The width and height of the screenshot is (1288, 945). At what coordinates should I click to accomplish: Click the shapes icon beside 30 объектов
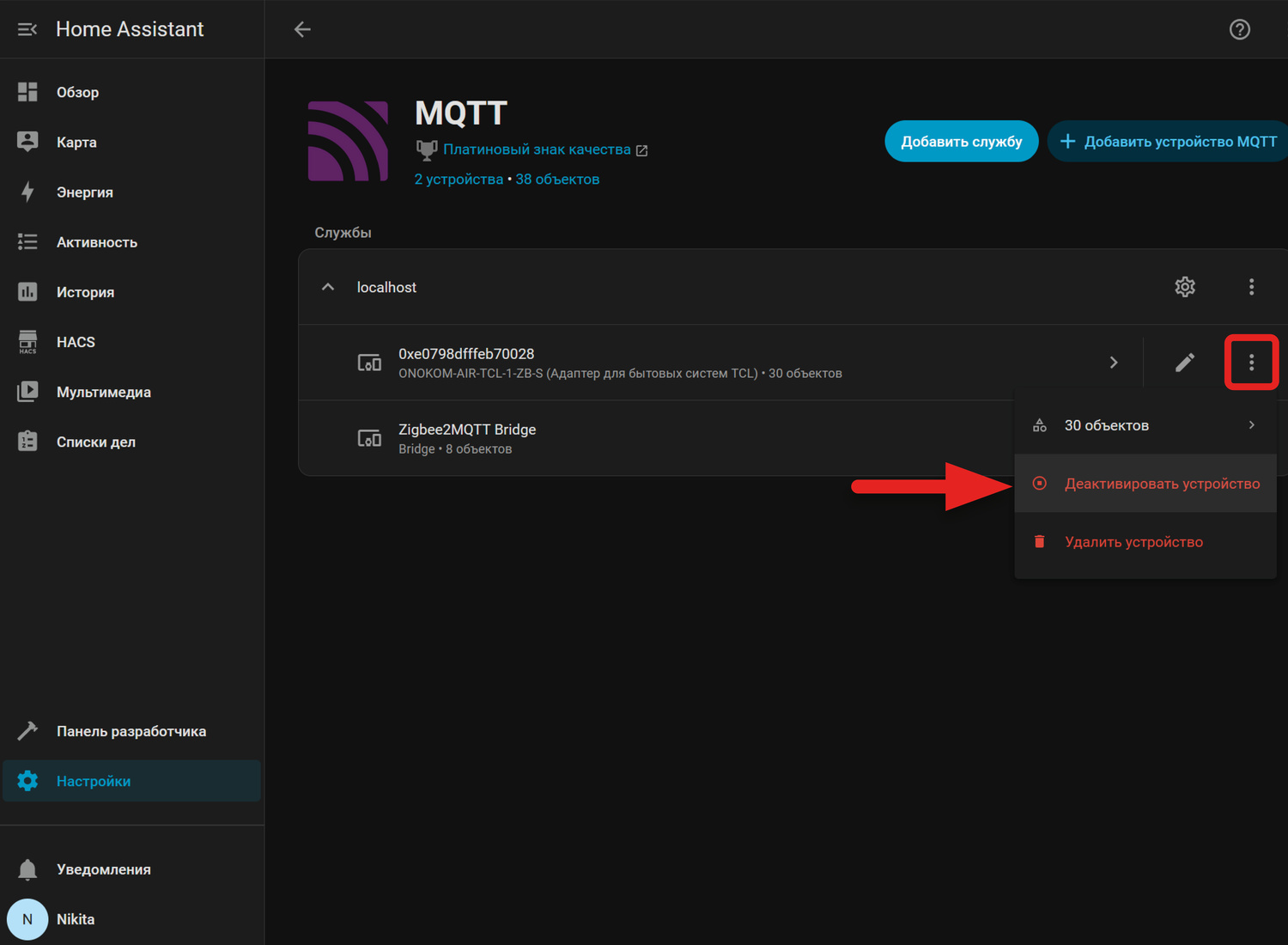1039,425
